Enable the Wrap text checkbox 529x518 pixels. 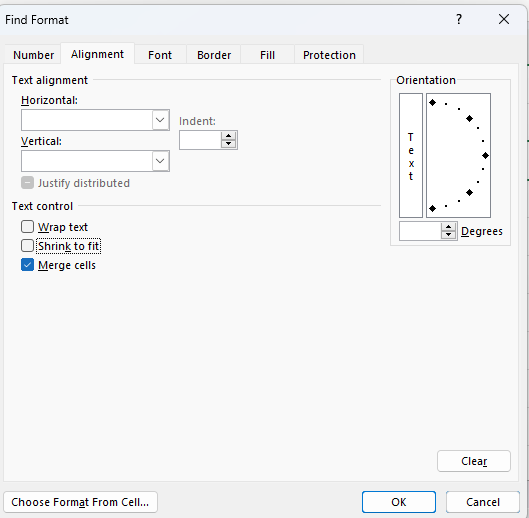27,227
